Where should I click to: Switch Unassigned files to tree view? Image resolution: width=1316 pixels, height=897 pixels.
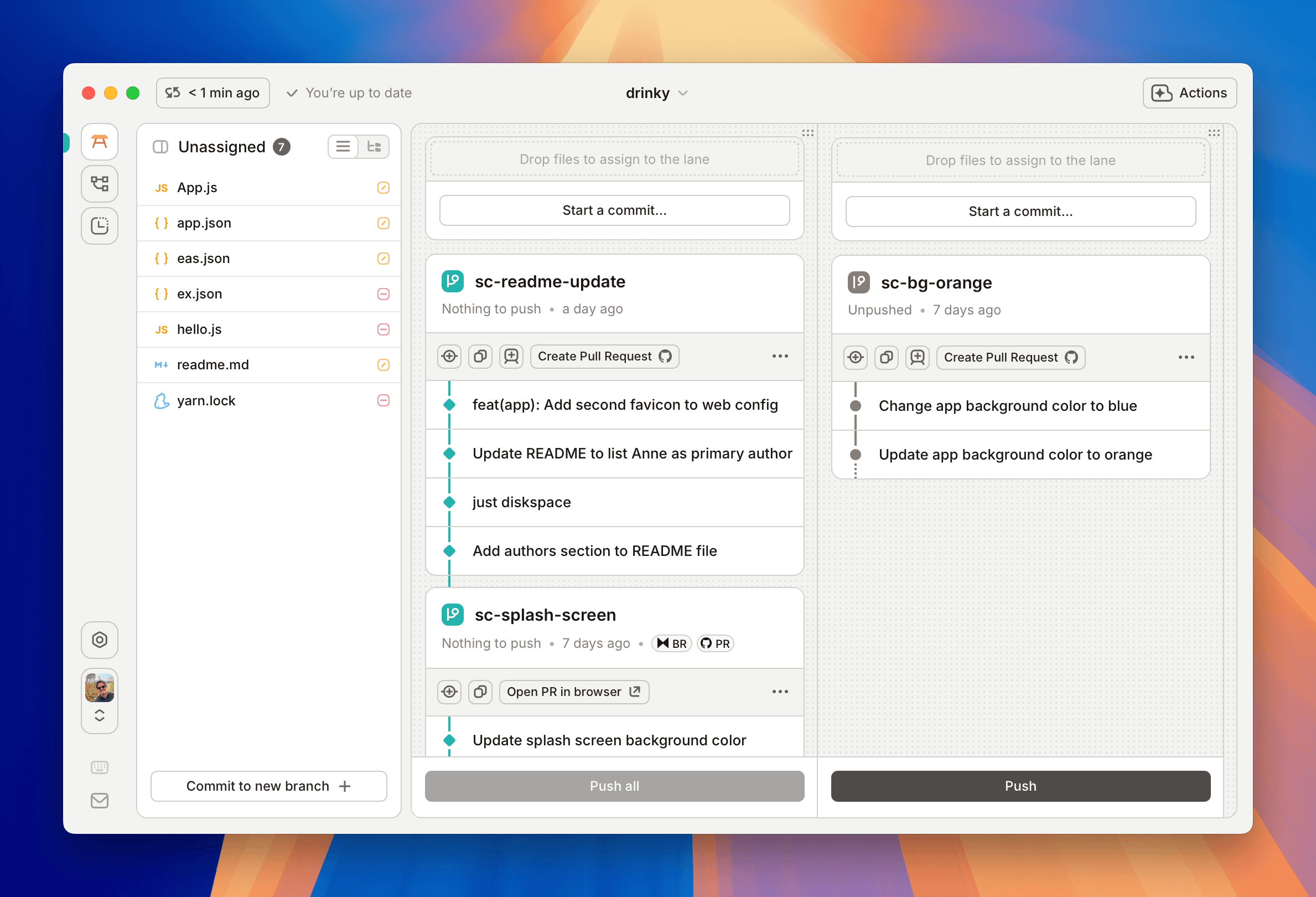click(374, 147)
